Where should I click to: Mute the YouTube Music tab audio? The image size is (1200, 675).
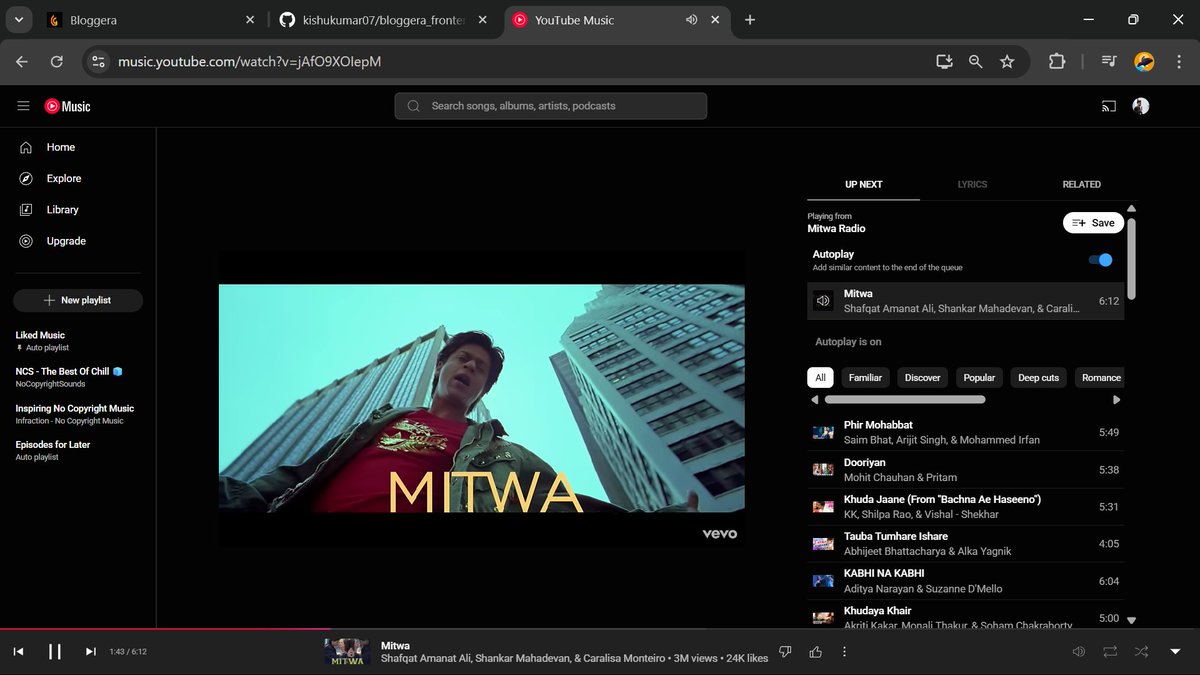point(691,20)
